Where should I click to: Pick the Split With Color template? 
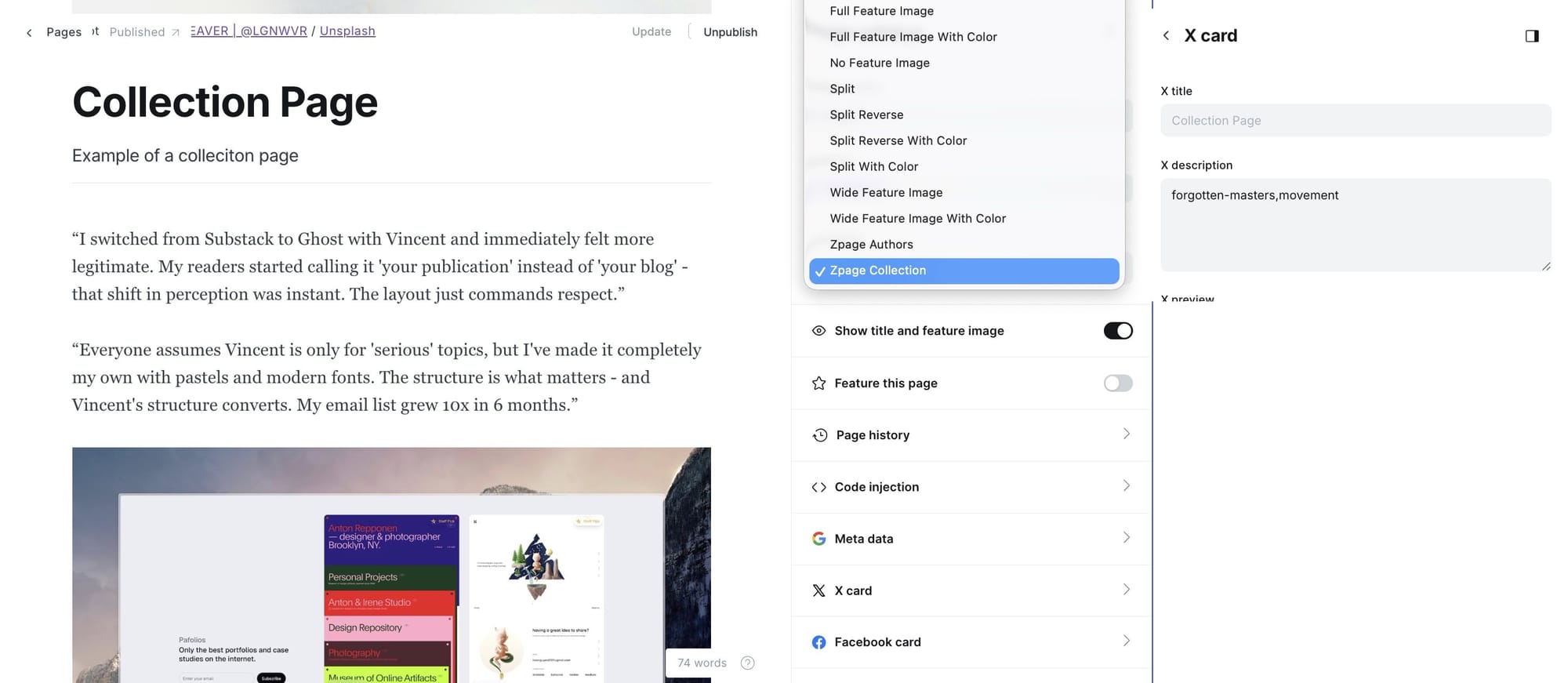964,166
